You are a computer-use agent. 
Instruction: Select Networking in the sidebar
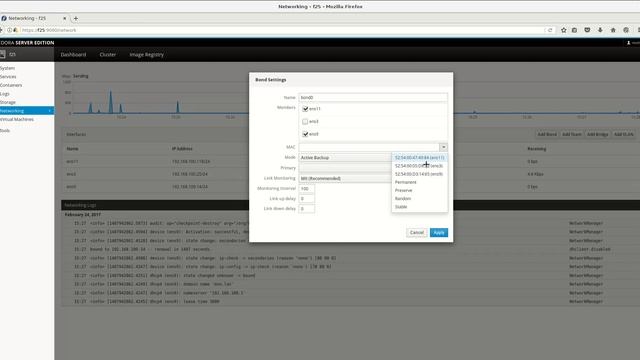27,111
